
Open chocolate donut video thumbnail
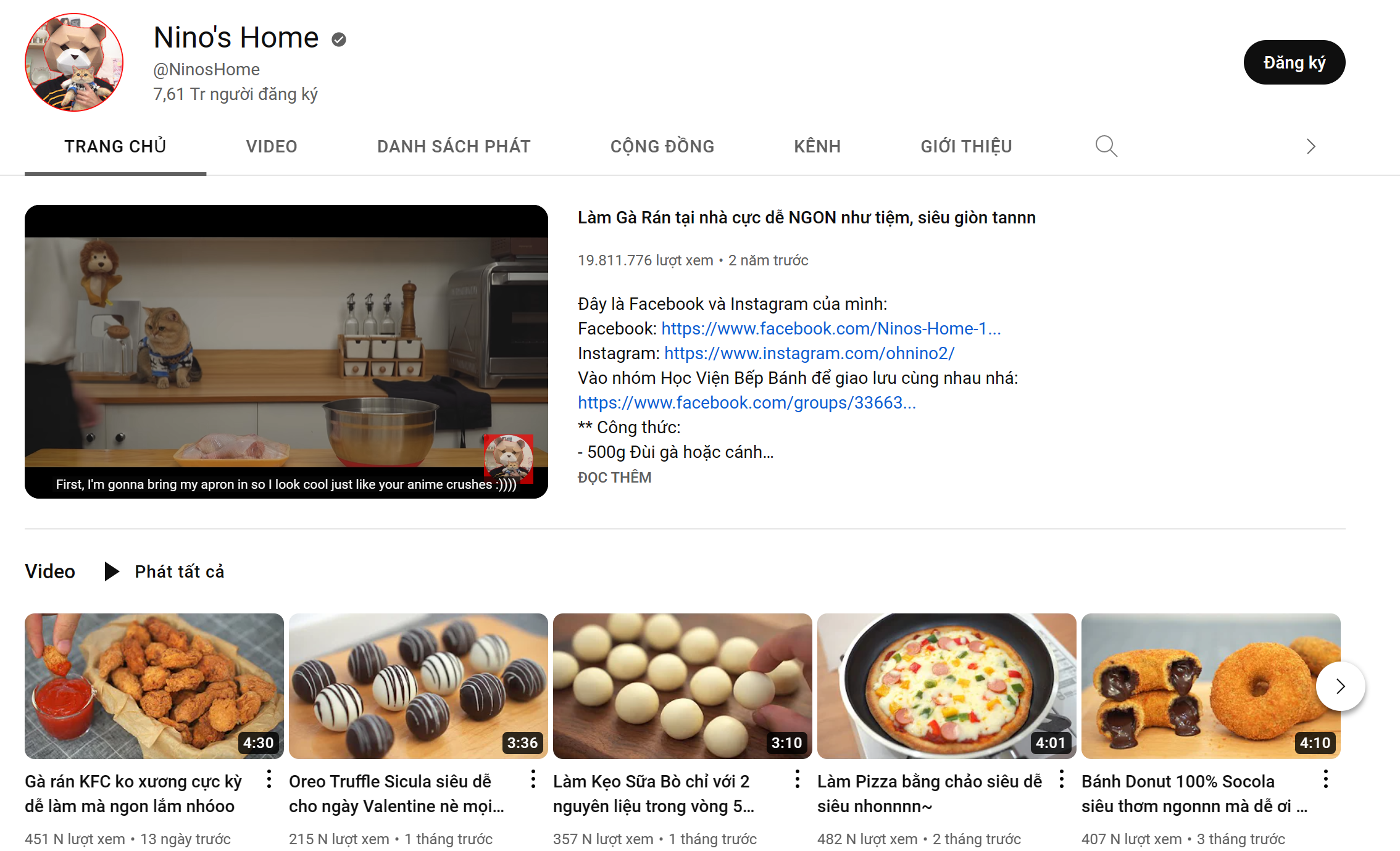point(1211,686)
